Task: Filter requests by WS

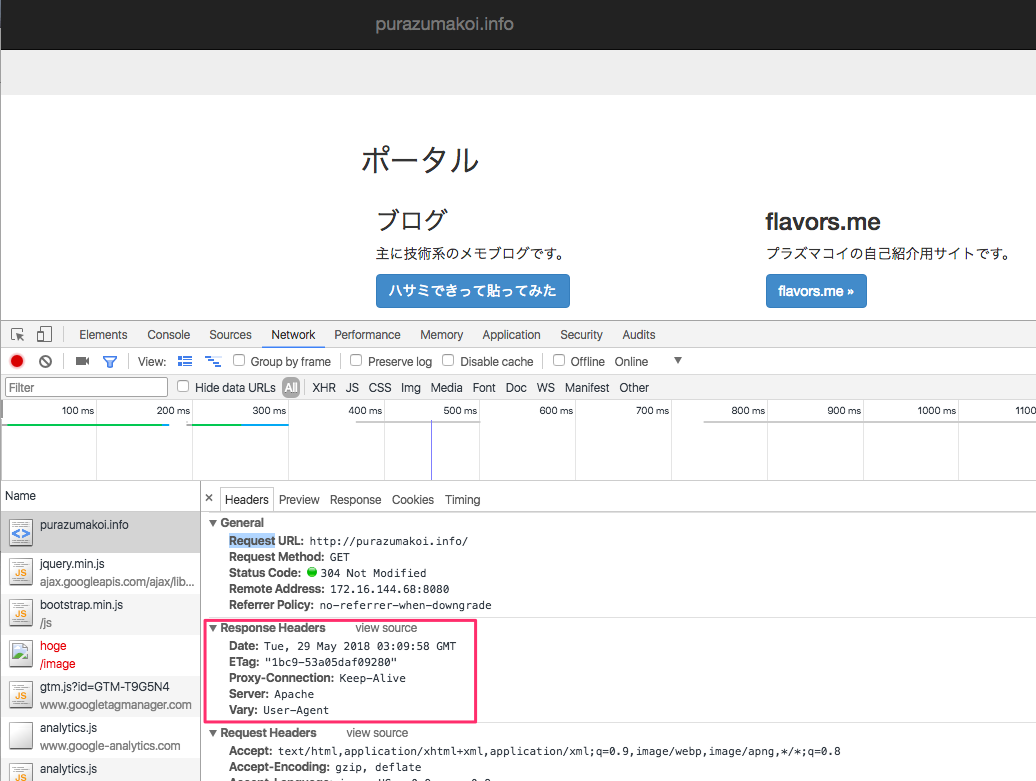Action: pos(546,388)
